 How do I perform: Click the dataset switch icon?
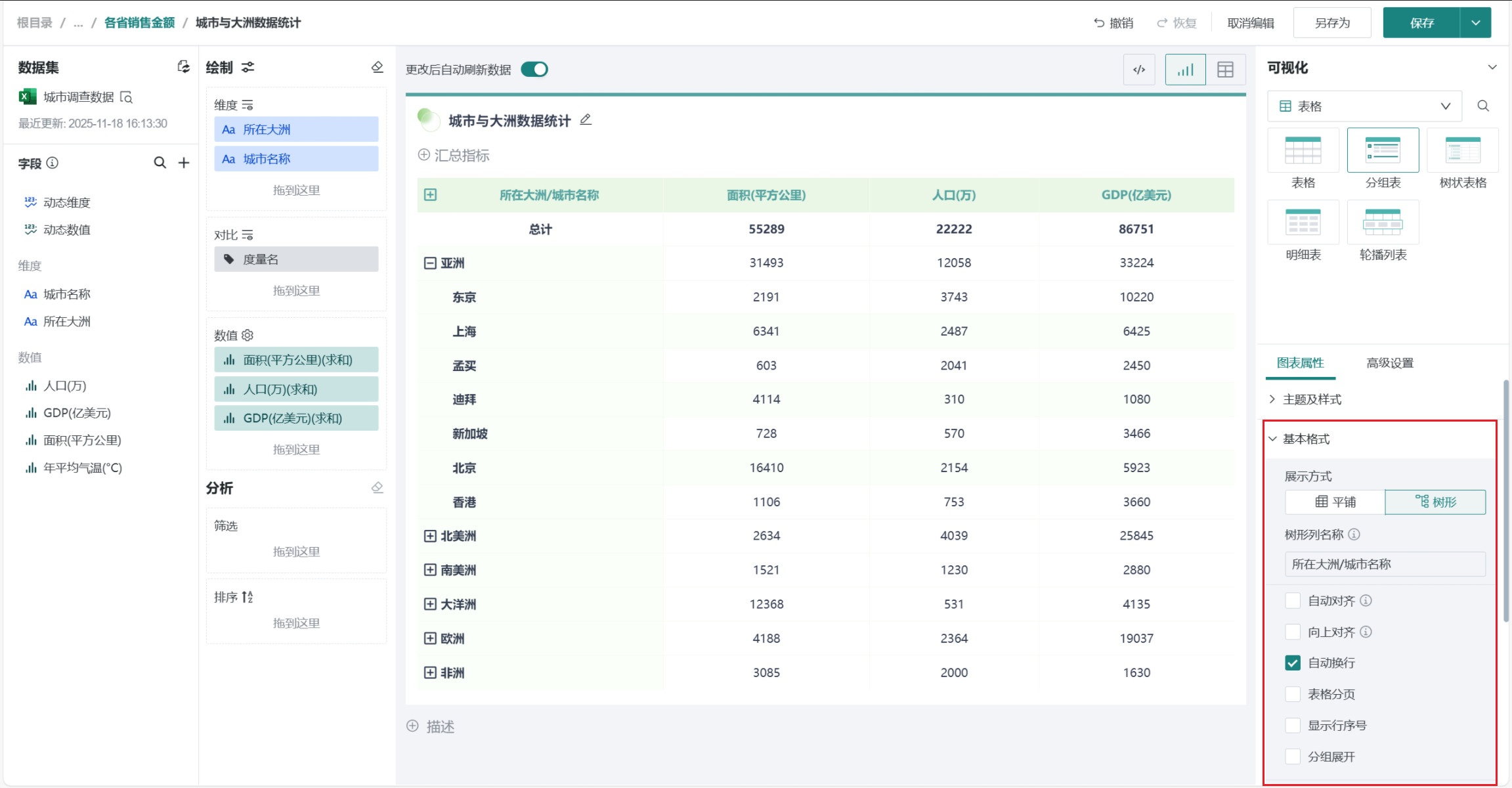(x=184, y=67)
